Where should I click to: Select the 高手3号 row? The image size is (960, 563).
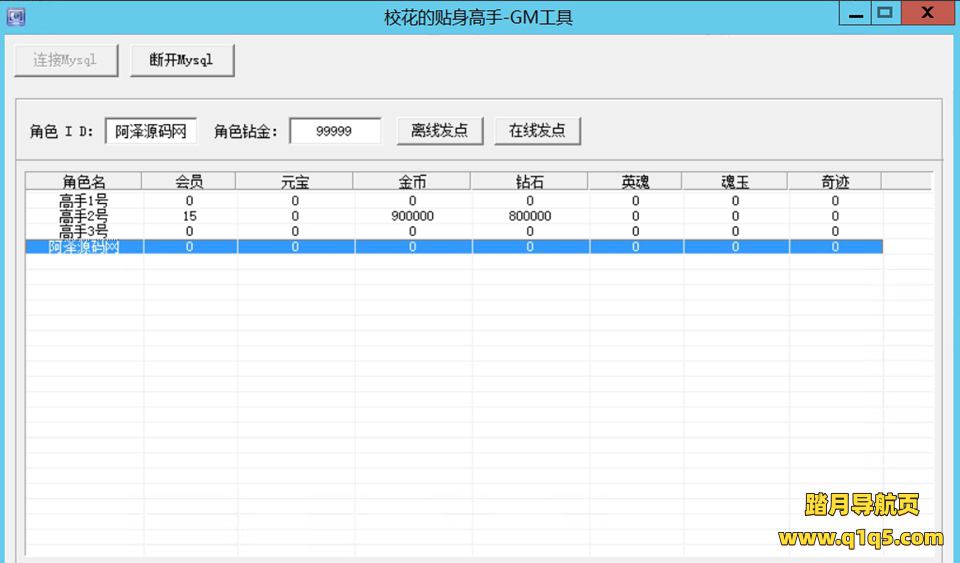[84, 232]
